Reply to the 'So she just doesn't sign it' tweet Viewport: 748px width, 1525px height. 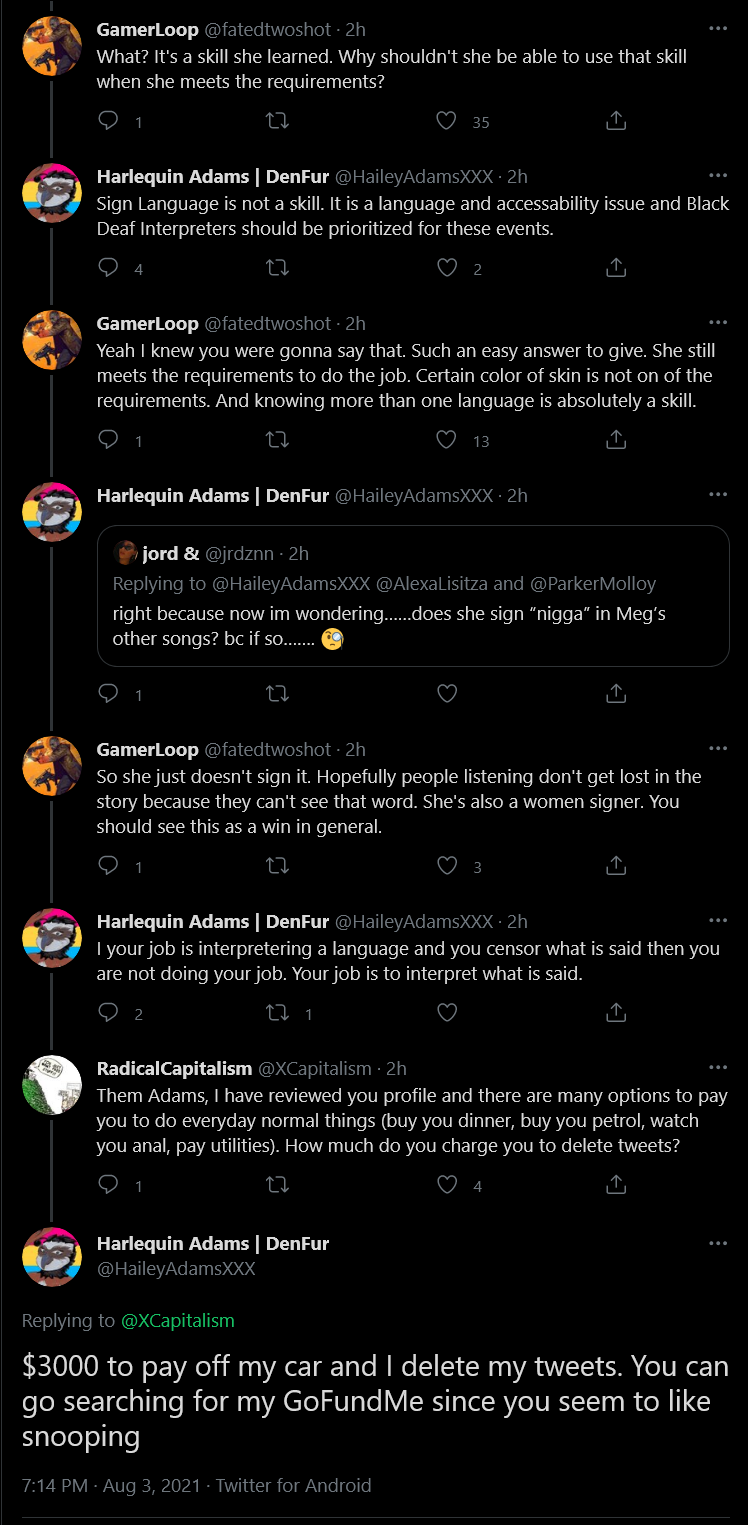coord(109,865)
